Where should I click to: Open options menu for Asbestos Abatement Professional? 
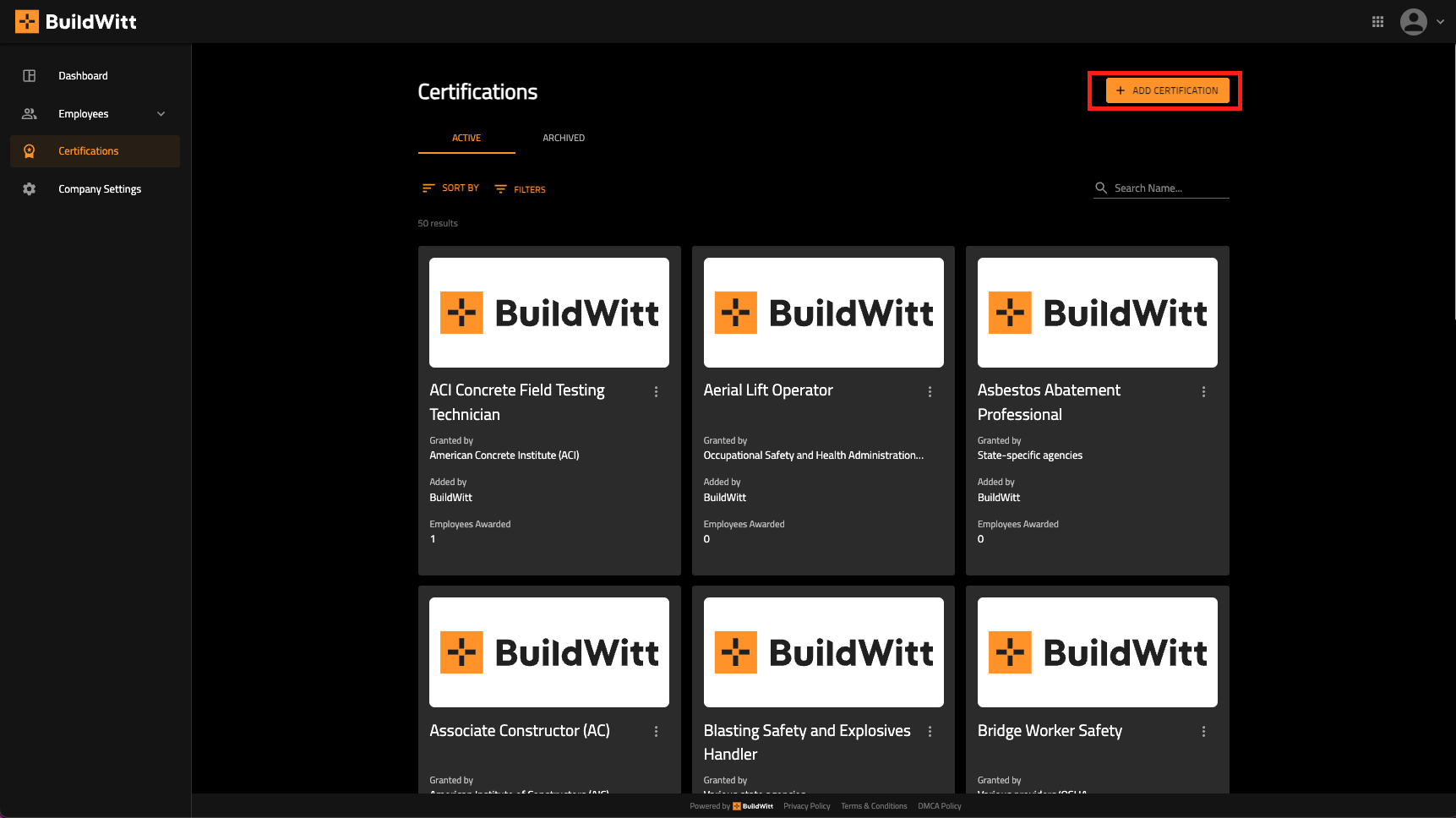tap(1203, 392)
